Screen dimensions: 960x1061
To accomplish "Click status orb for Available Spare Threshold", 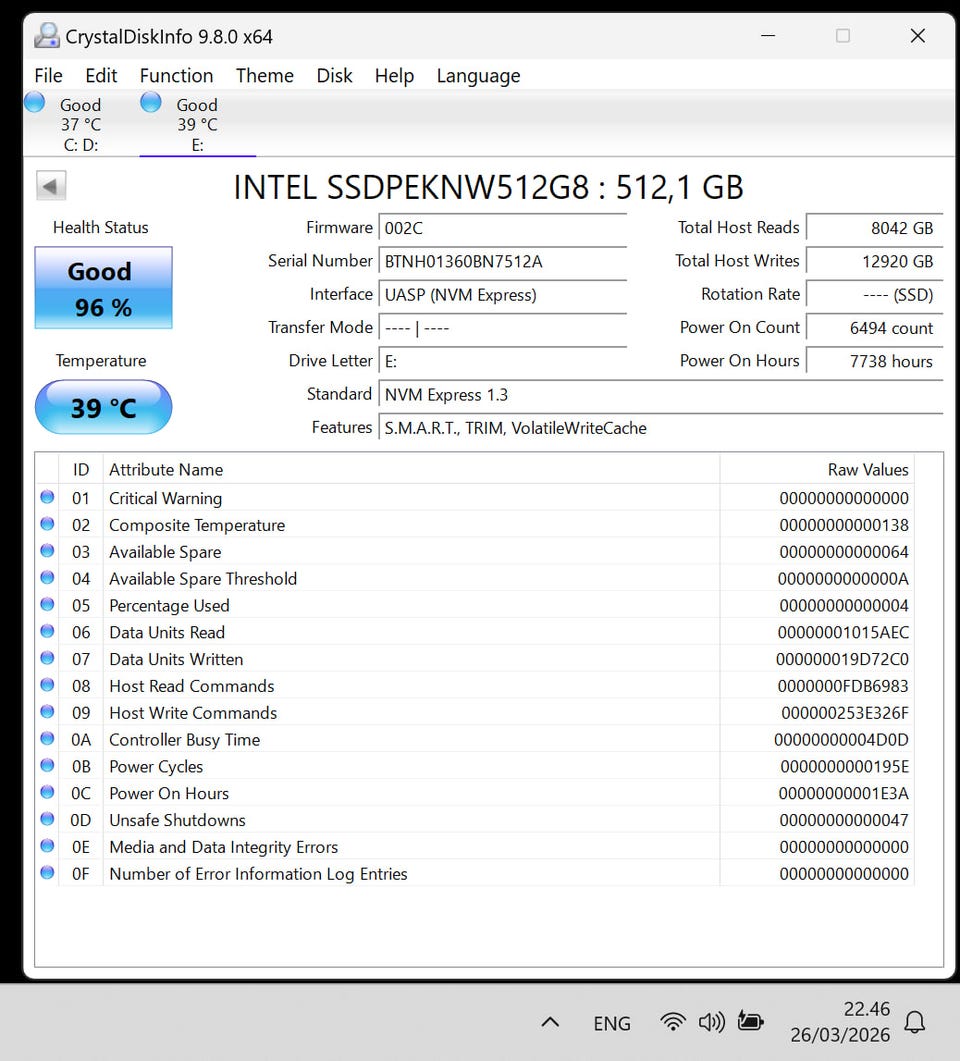I will [47, 578].
